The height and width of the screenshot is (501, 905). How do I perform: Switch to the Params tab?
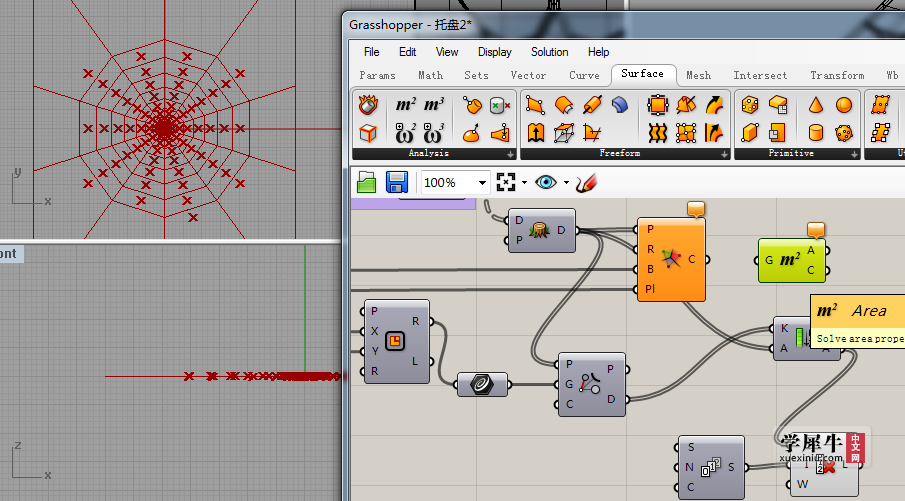pos(377,75)
